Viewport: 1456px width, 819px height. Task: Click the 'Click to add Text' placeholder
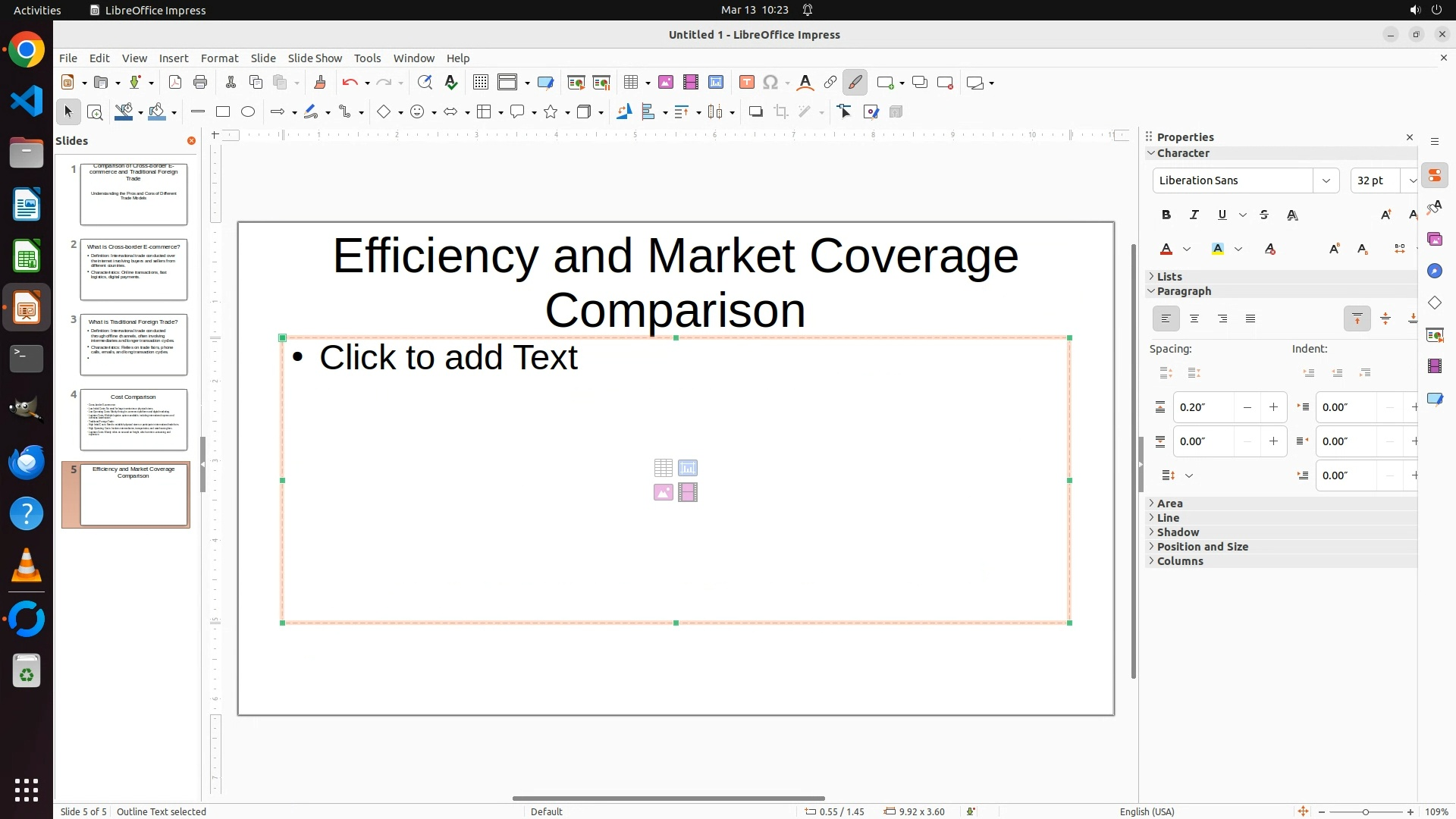(448, 358)
